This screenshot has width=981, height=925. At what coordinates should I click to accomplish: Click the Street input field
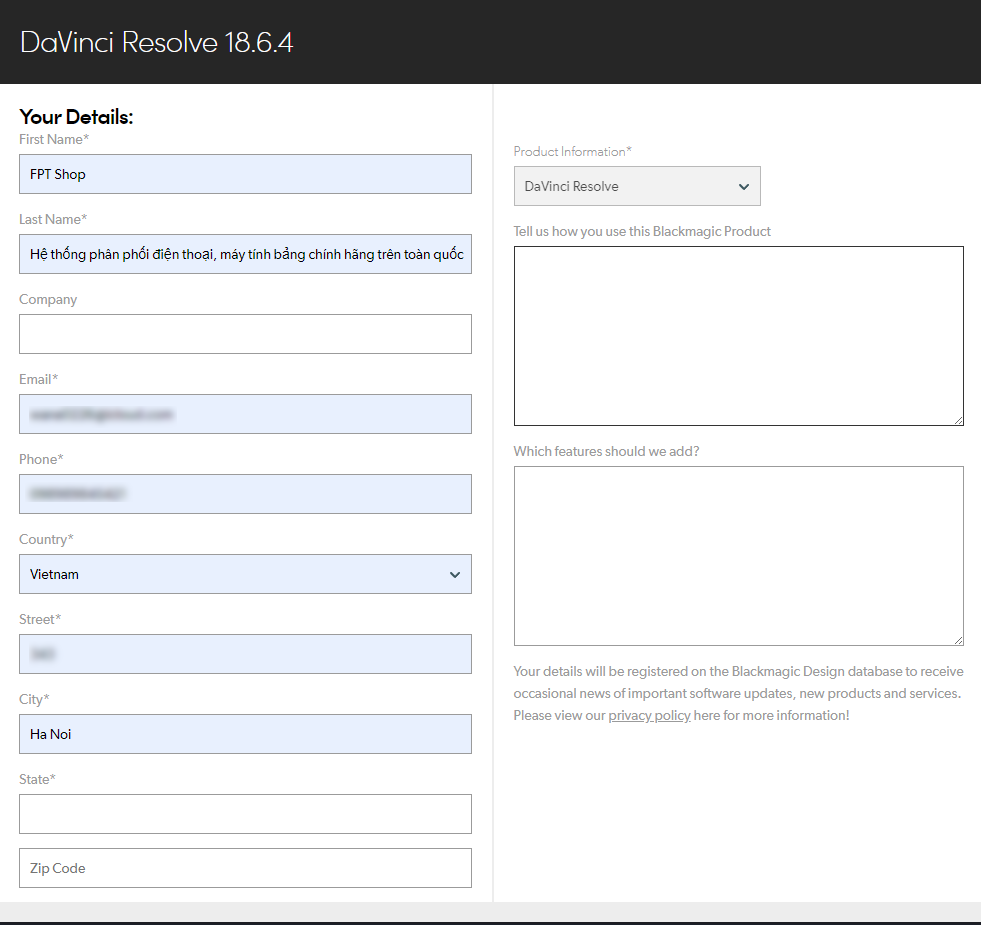click(x=245, y=654)
